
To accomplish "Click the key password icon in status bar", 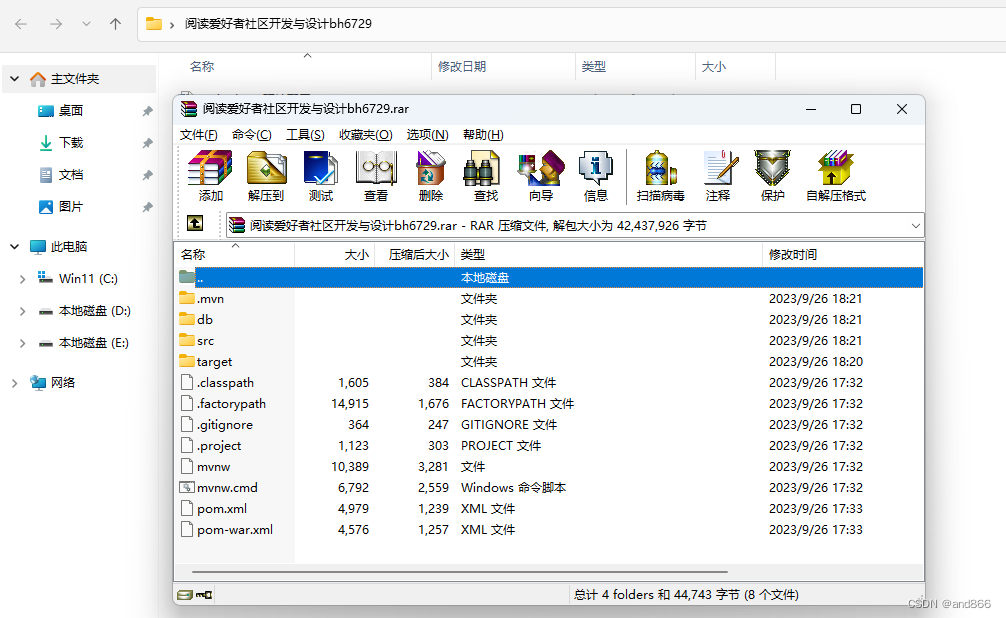I will click(204, 595).
